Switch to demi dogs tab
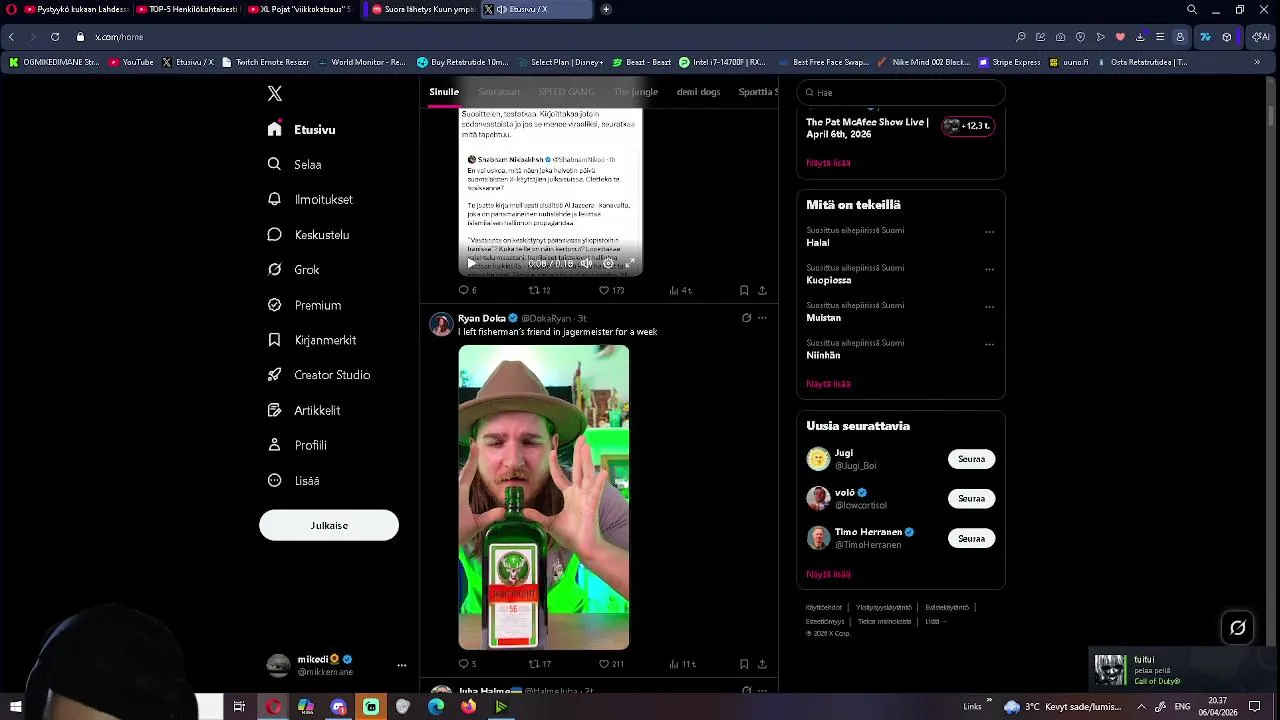Screen dimensions: 1280x720 [x=698, y=92]
